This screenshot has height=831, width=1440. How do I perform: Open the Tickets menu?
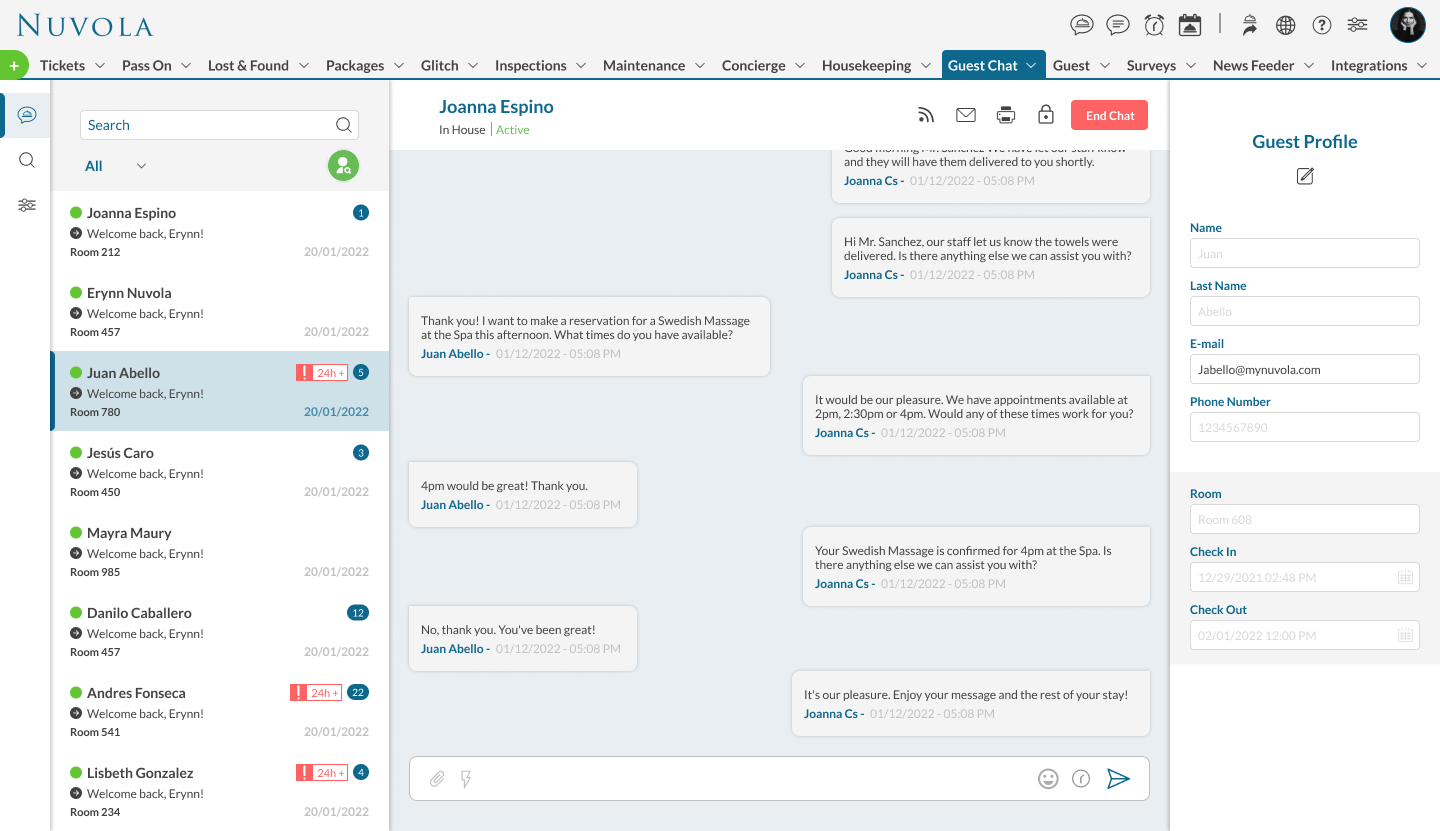73,66
